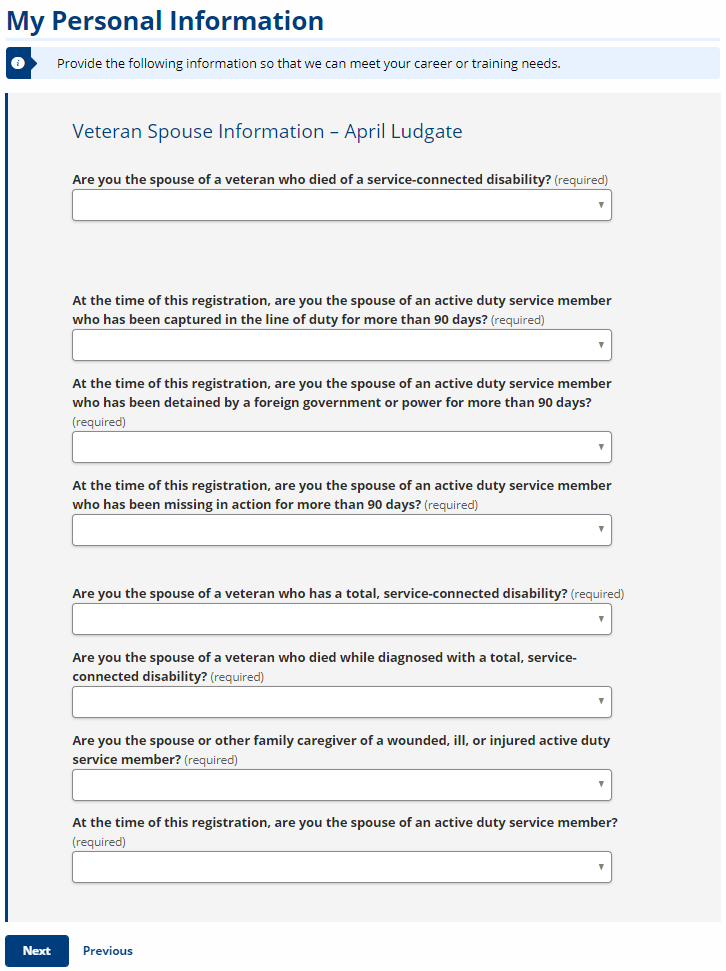Click the Veteran Spouse Information heading

point(267,132)
